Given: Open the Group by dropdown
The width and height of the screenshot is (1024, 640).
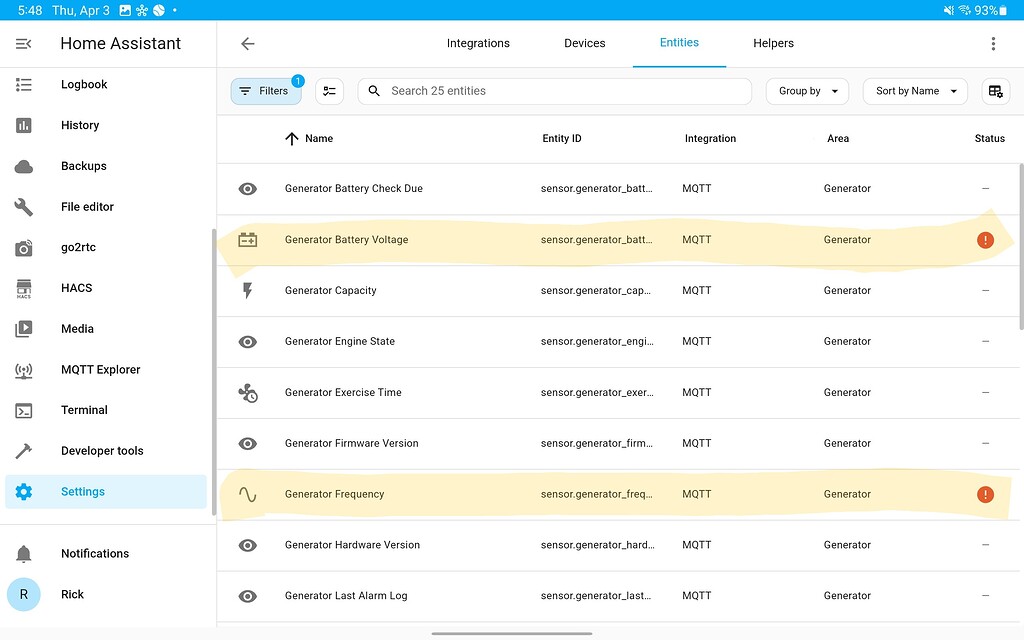Looking at the screenshot, I should [807, 90].
